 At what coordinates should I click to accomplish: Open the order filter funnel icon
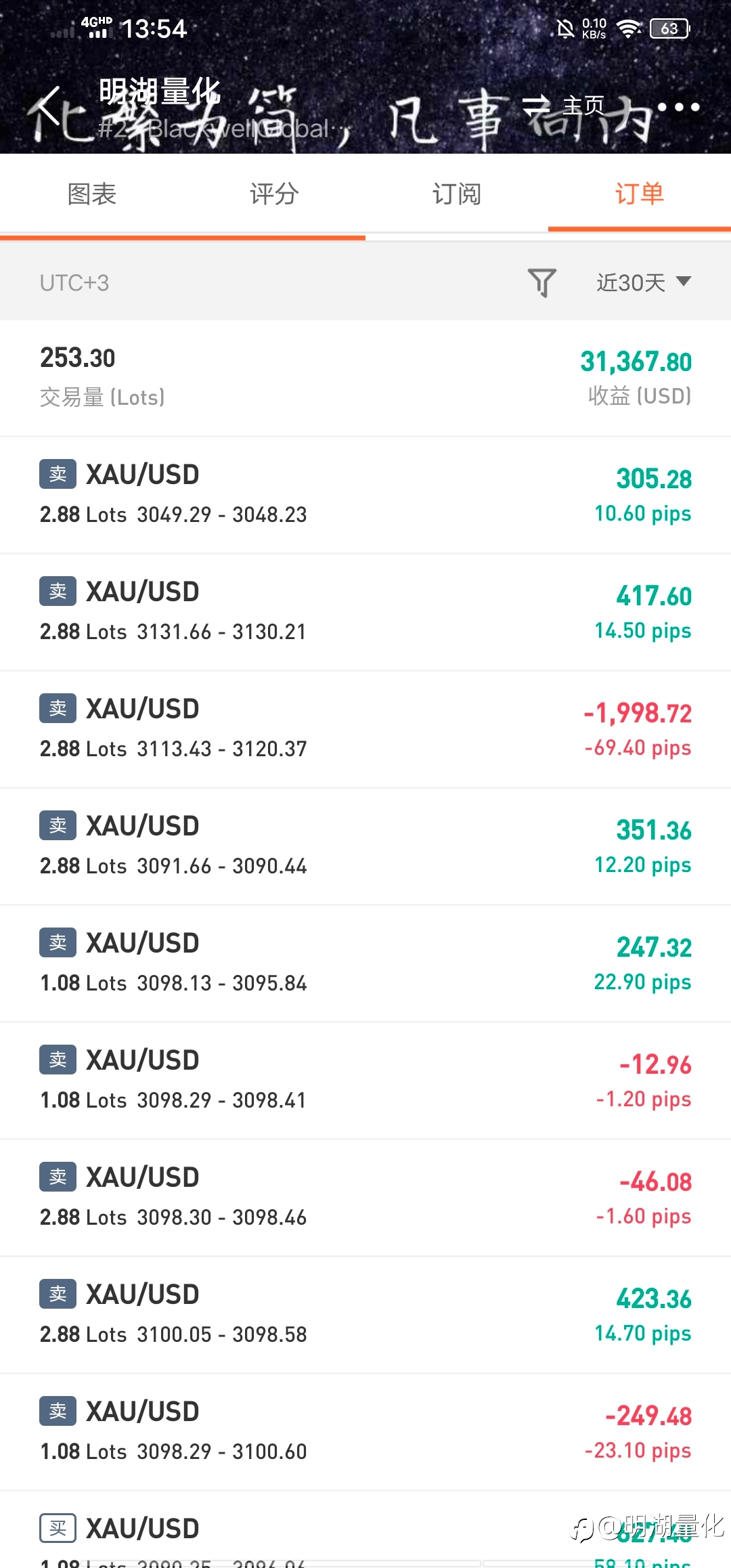point(541,282)
